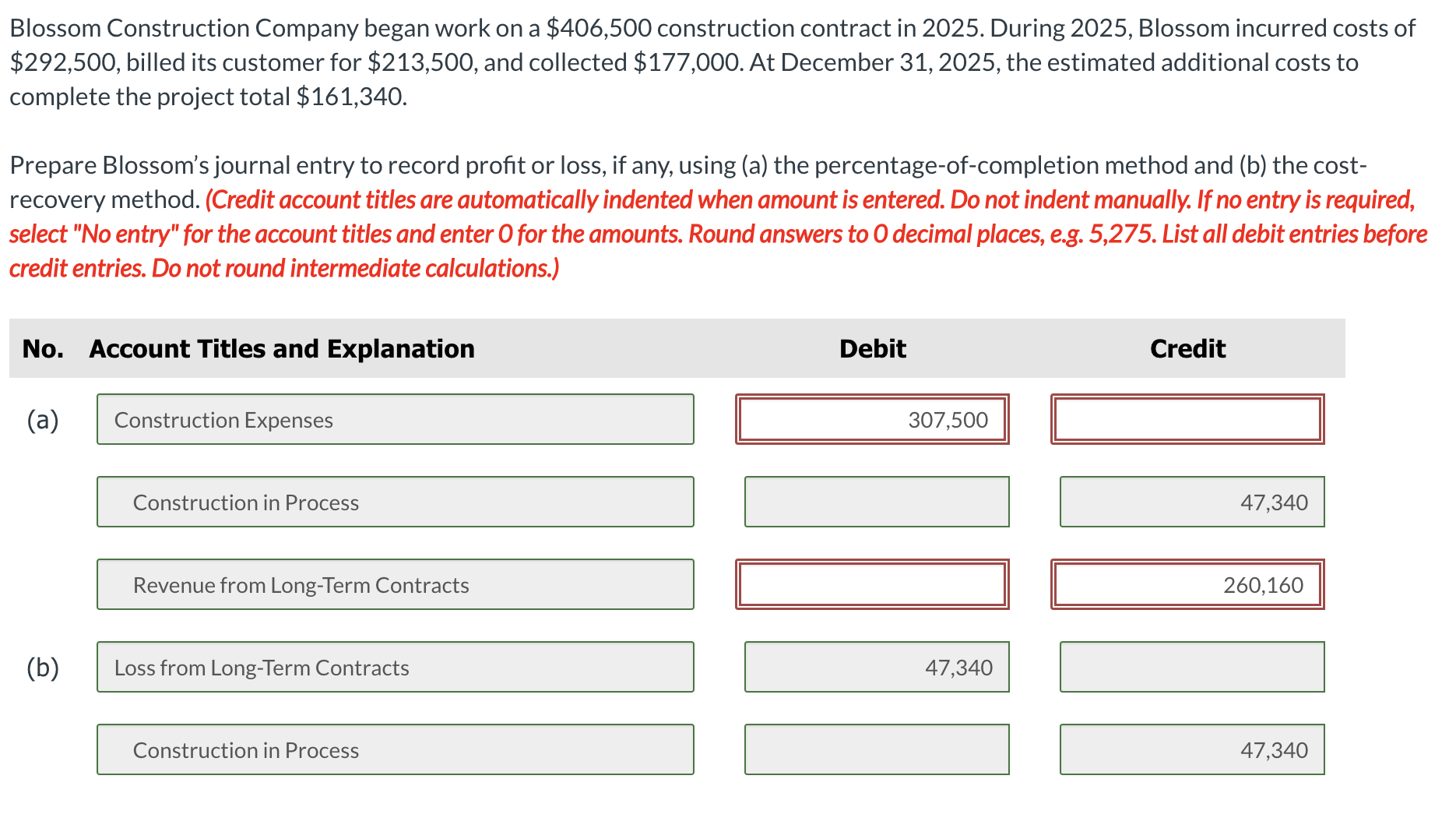Select the debit field showing 307,500
The image size is (1456, 832).
click(872, 419)
